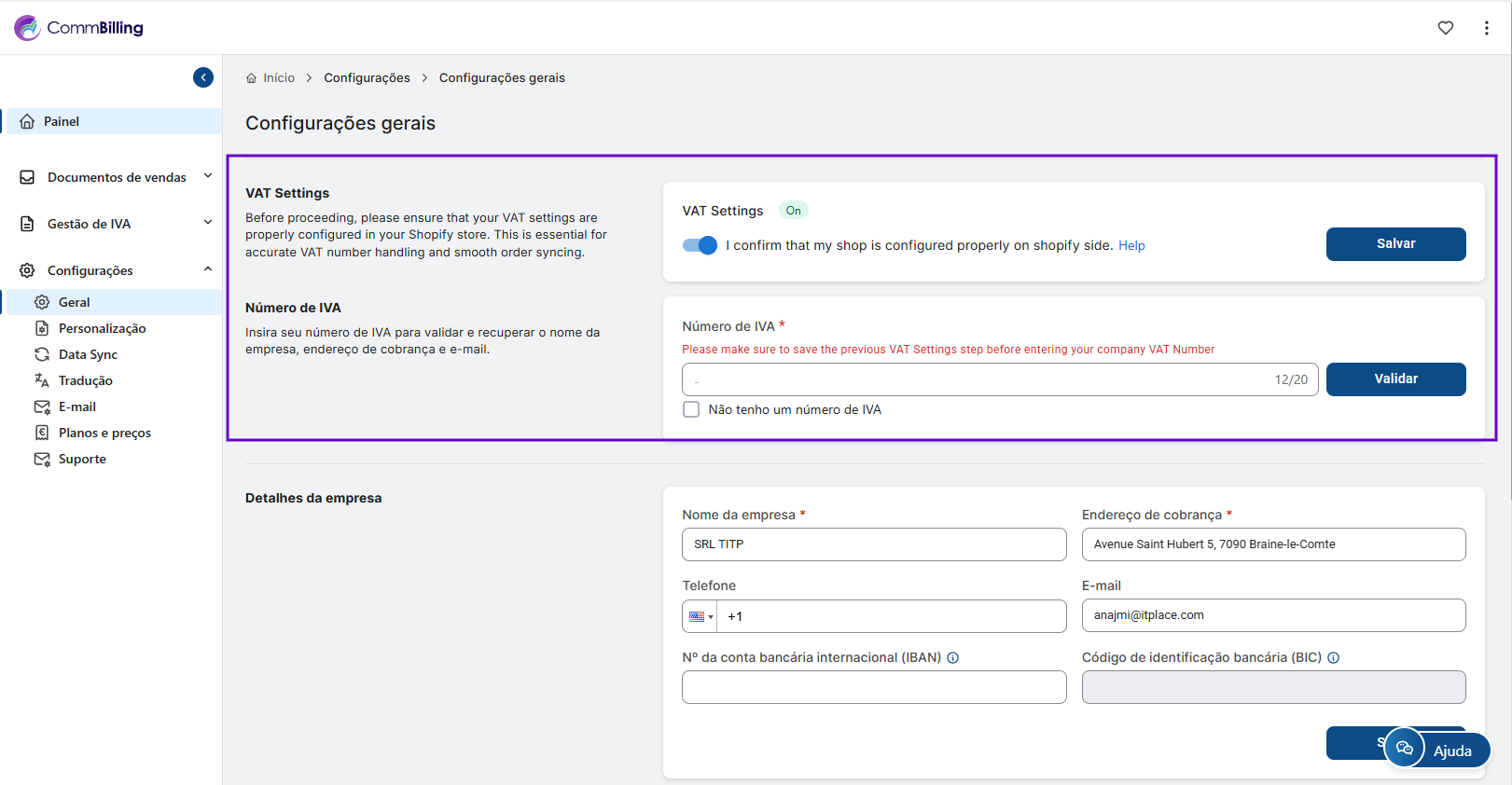Open Data Sync settings page

(88, 354)
